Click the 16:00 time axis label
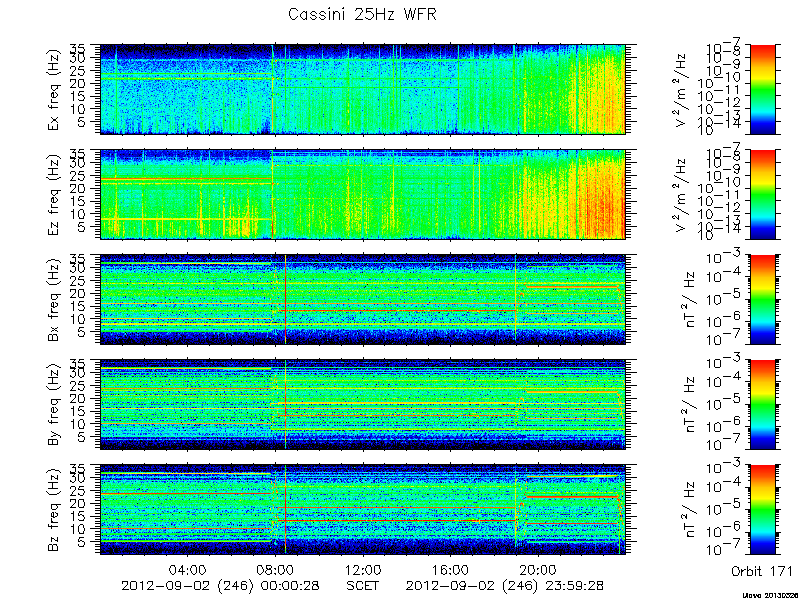Image resolution: width=800 pixels, height=600 pixels. point(451,569)
